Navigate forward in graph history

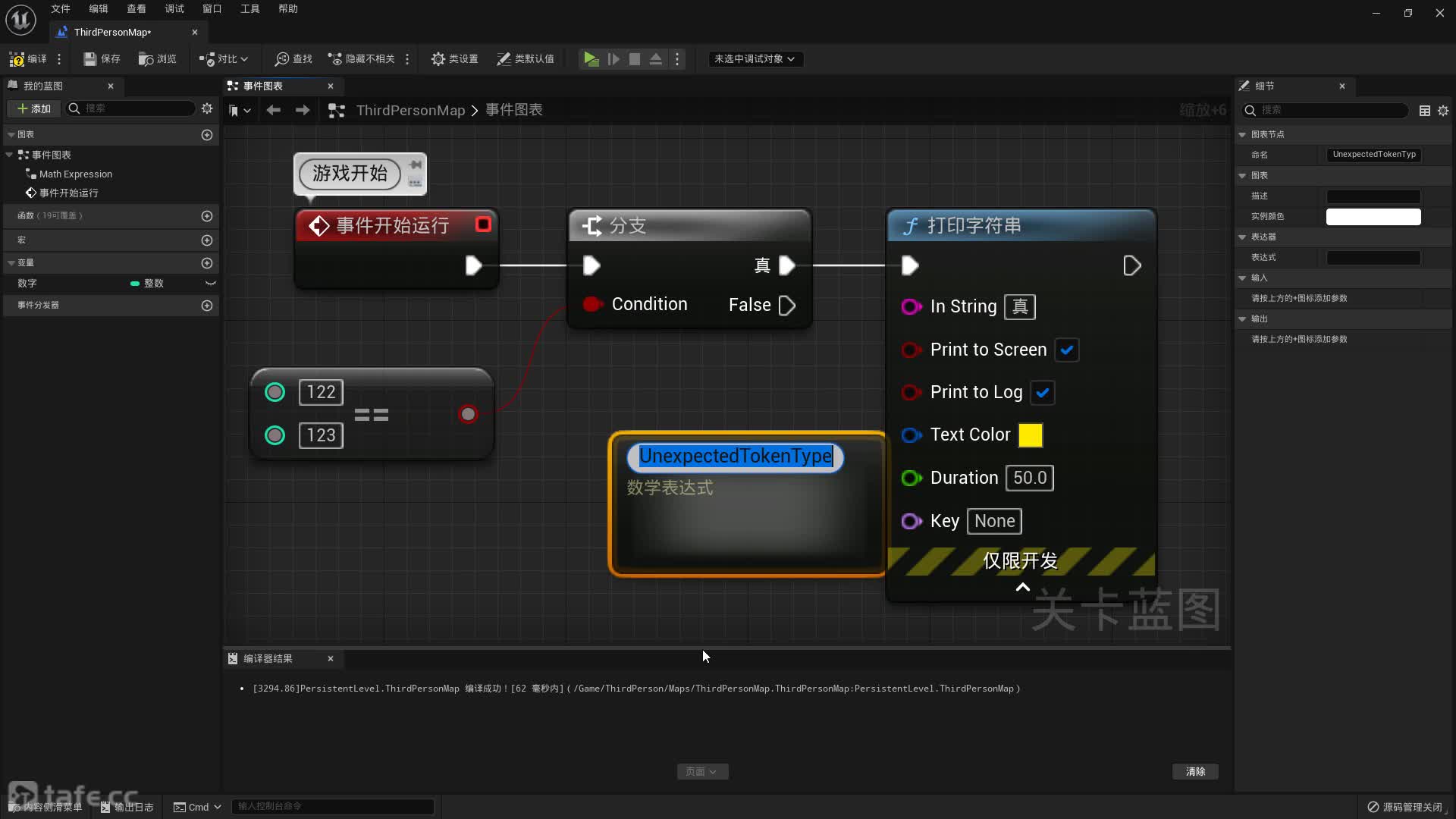point(303,111)
